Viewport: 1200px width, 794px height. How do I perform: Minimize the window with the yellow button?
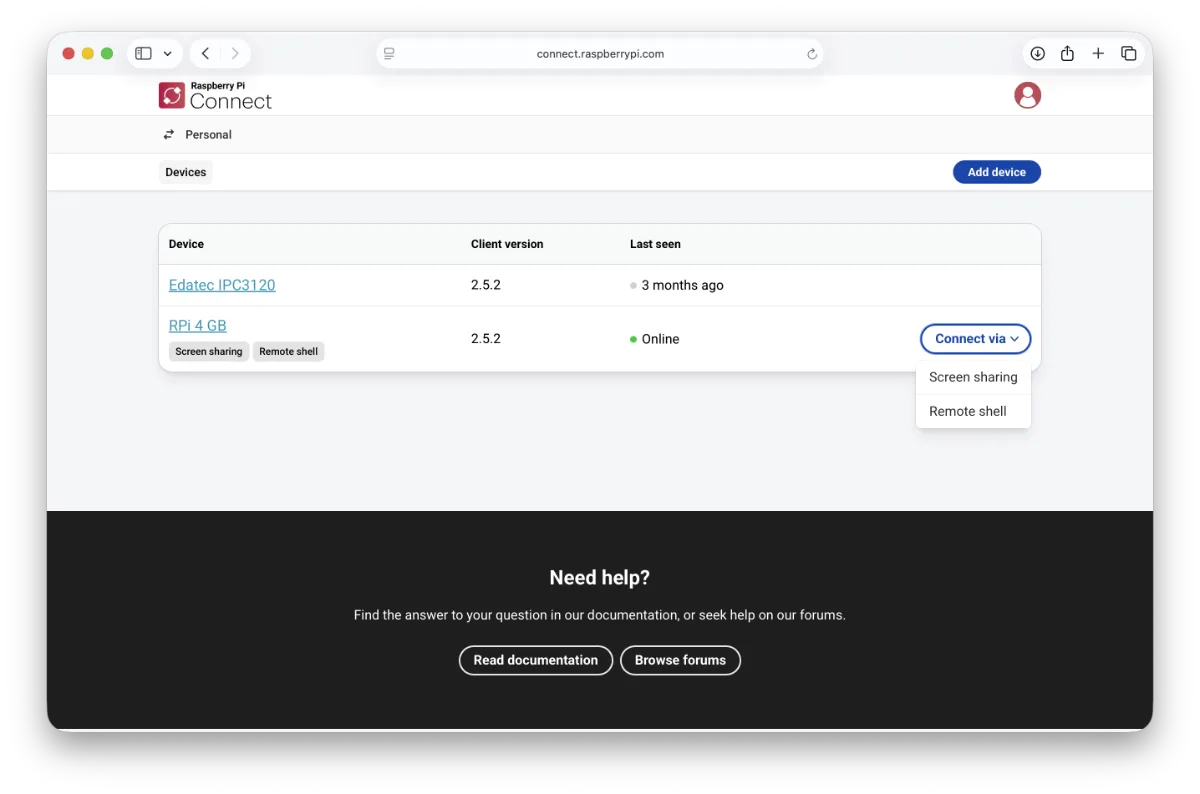tap(88, 54)
